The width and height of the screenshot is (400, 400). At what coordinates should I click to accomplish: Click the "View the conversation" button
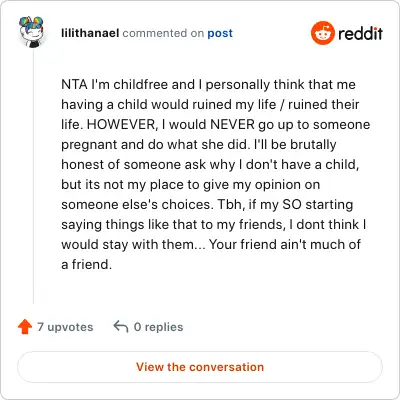point(200,367)
